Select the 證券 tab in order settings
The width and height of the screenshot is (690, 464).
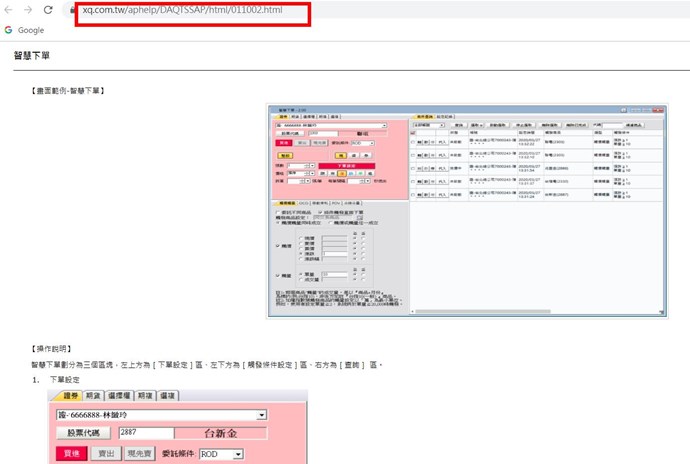70,395
